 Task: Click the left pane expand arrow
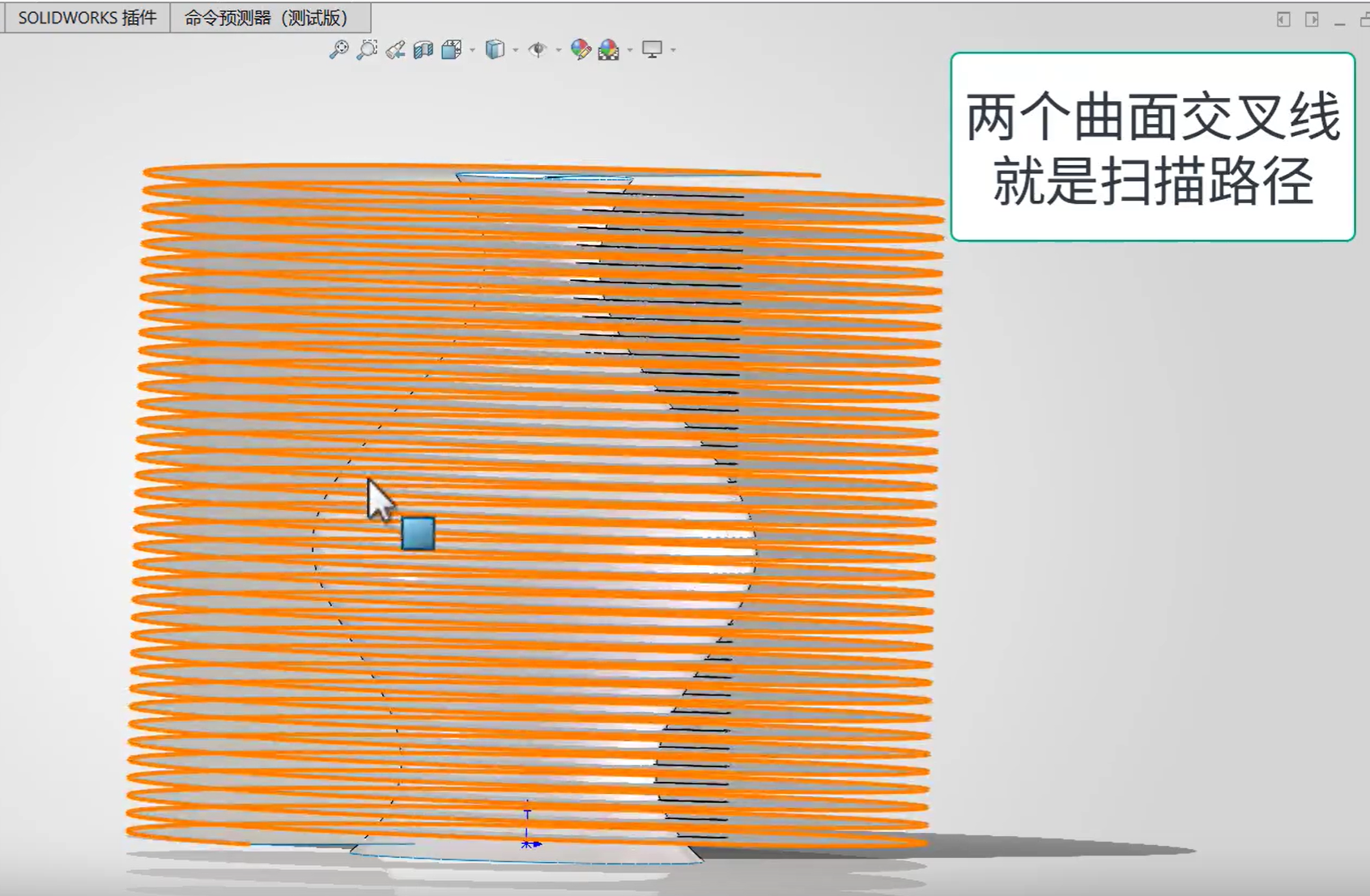[x=1282, y=18]
